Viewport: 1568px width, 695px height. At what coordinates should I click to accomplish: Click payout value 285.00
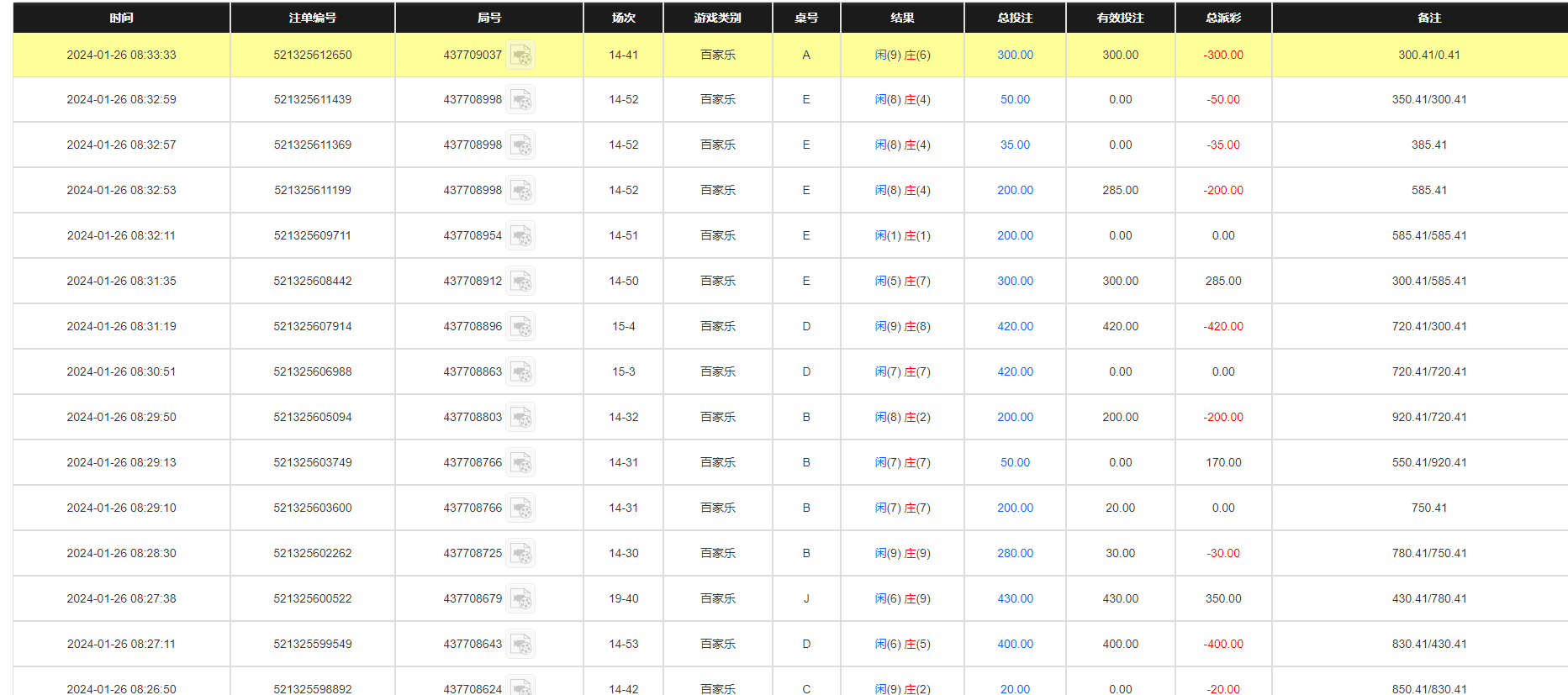(x=1223, y=281)
